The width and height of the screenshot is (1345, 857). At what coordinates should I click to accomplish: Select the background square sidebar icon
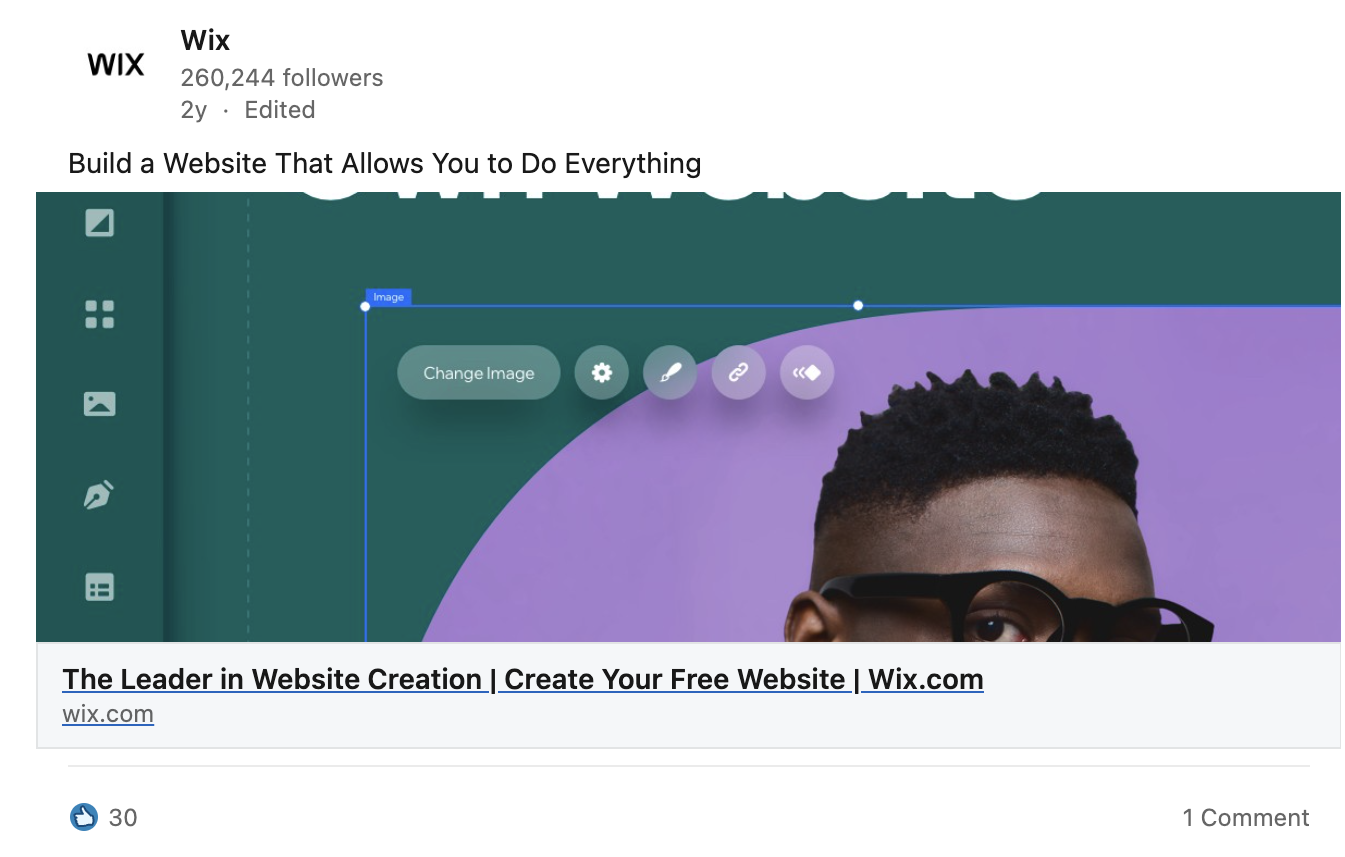click(x=99, y=222)
